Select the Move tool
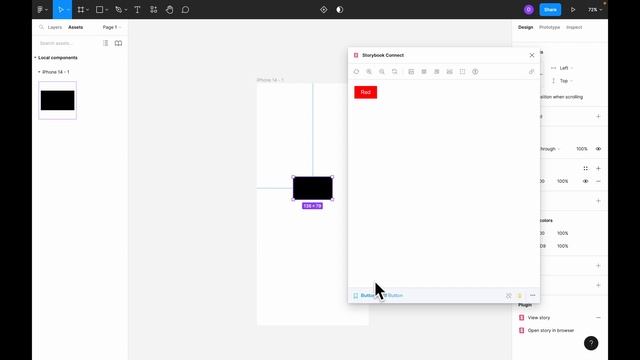This screenshot has width=640, height=360. pyautogui.click(x=60, y=9)
